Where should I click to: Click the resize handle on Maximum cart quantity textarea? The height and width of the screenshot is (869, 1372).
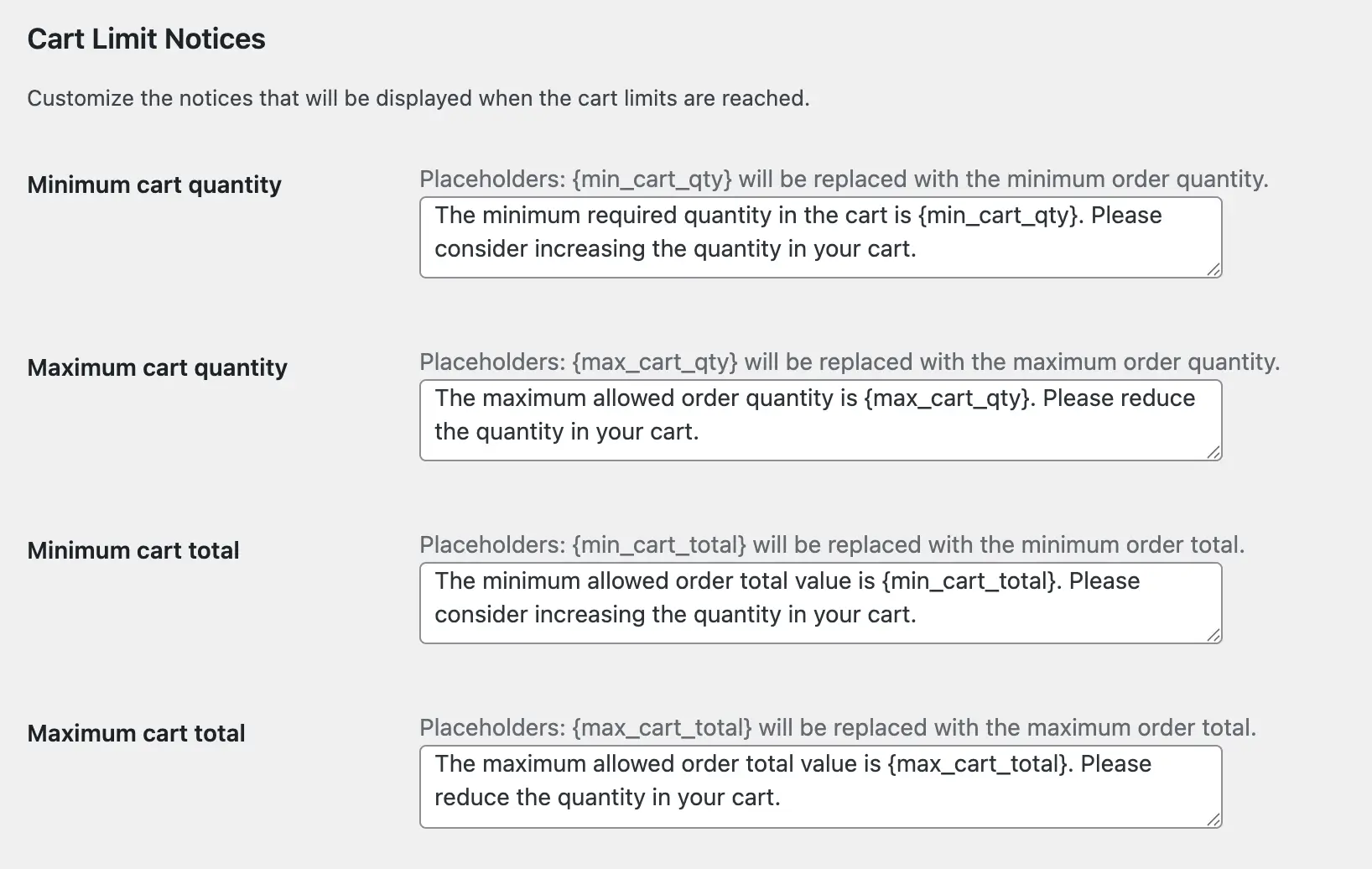(x=1213, y=453)
